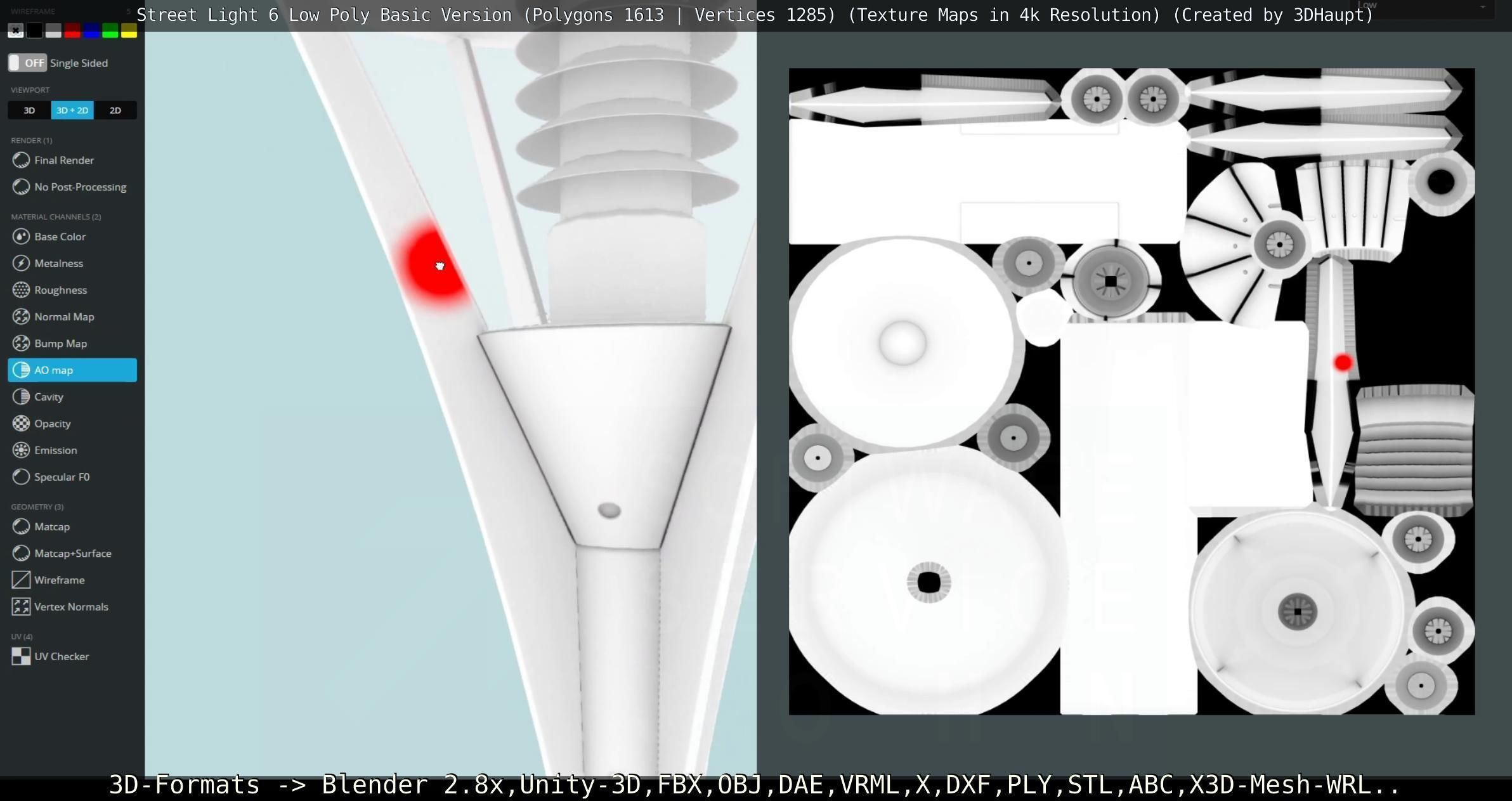The width and height of the screenshot is (1512, 801).
Task: Pick the red wireframe color
Action: (72, 30)
